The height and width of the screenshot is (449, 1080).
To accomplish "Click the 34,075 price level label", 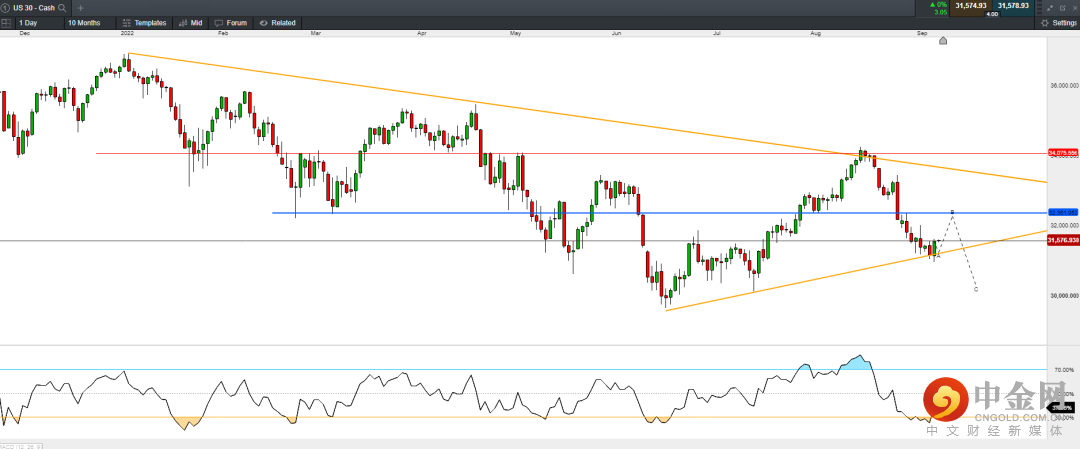I will 1062,153.
